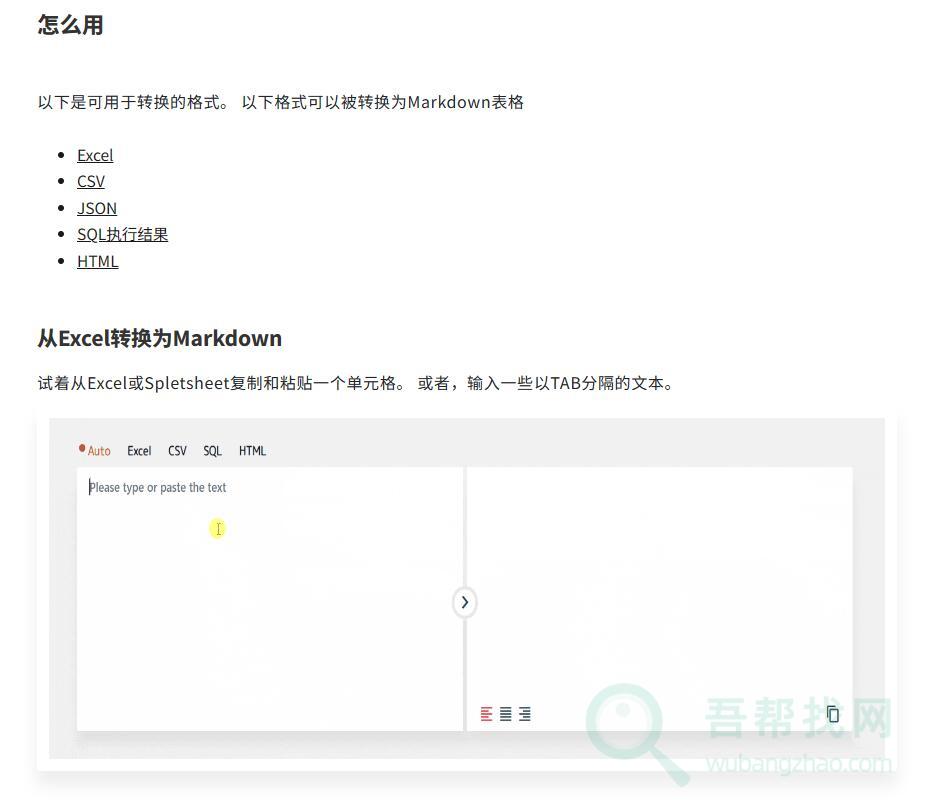Screen dimensions: 927x805
Task: Switch to the SQL input tab
Action: 212,451
